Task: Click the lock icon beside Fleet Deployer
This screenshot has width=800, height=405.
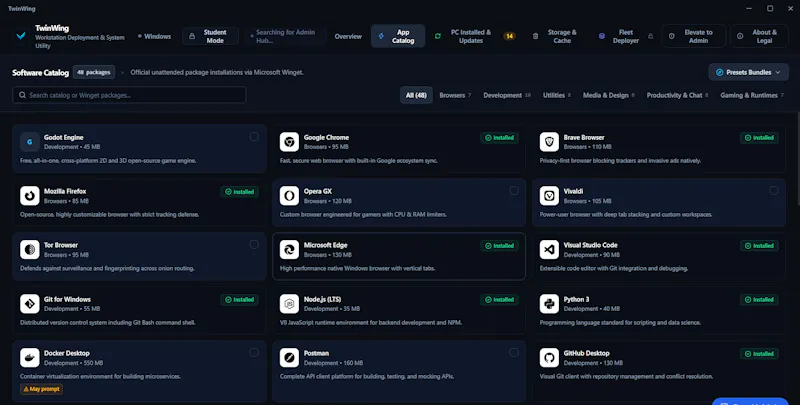Action: coord(651,36)
